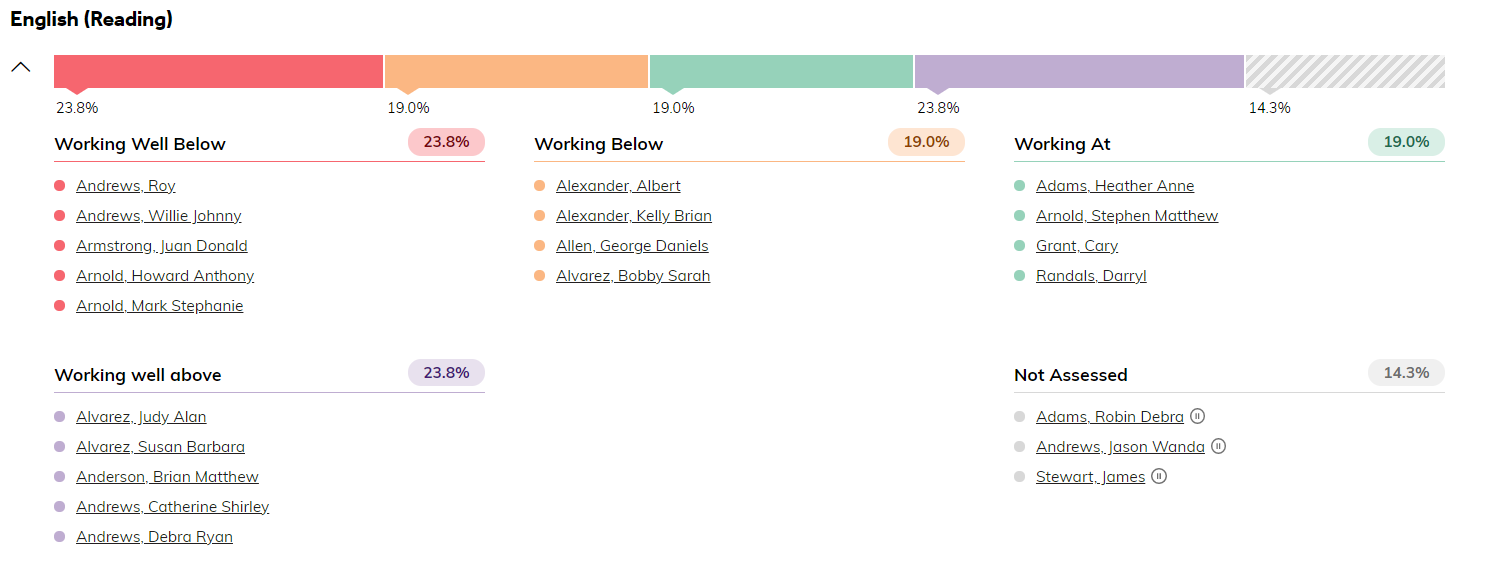Click the Working well above heading
The width and height of the screenshot is (1491, 584).
[x=138, y=375]
